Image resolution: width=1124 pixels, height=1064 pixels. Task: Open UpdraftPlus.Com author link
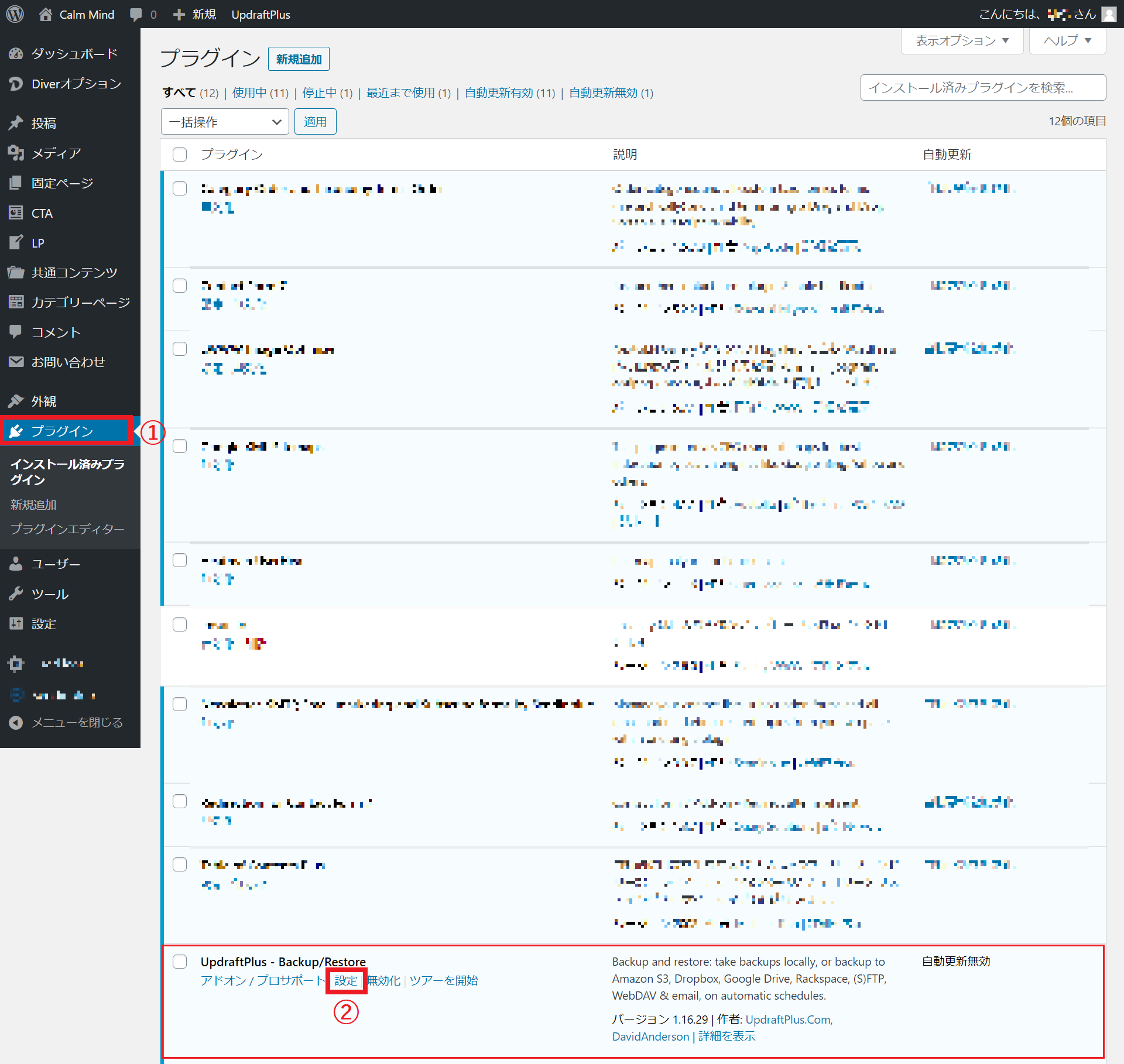coord(789,1020)
